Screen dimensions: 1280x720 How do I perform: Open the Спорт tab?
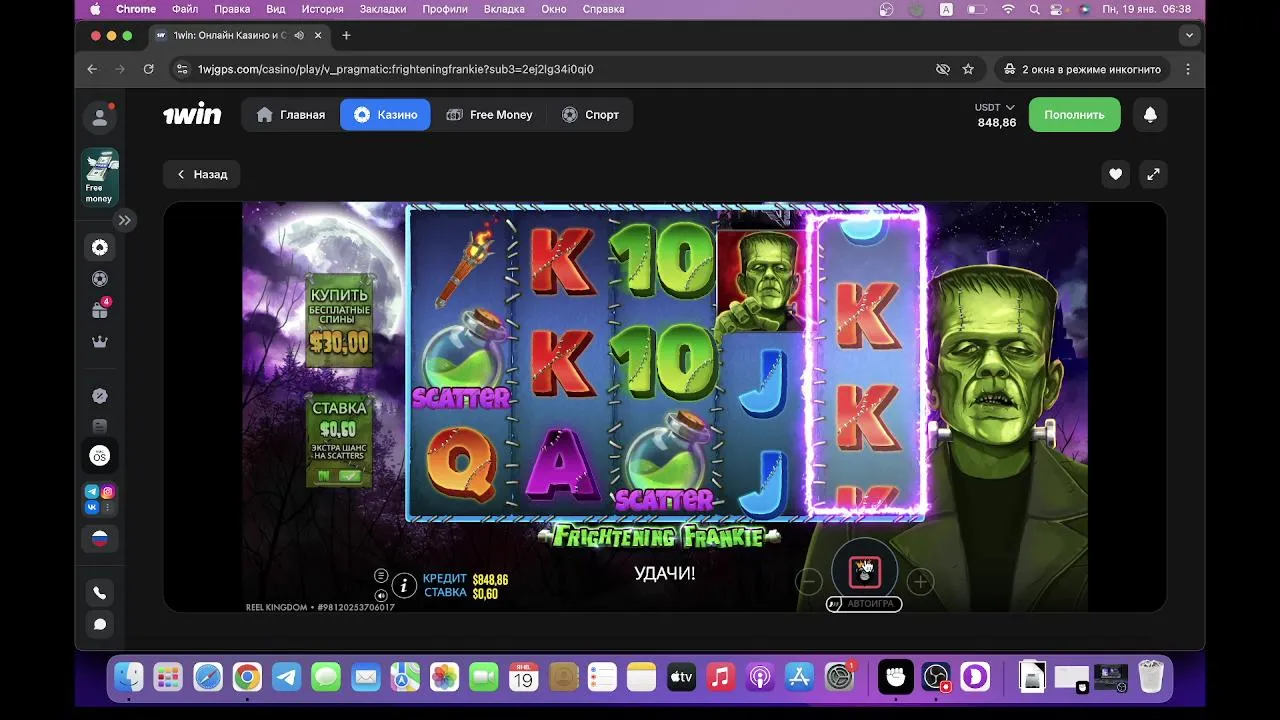point(590,115)
